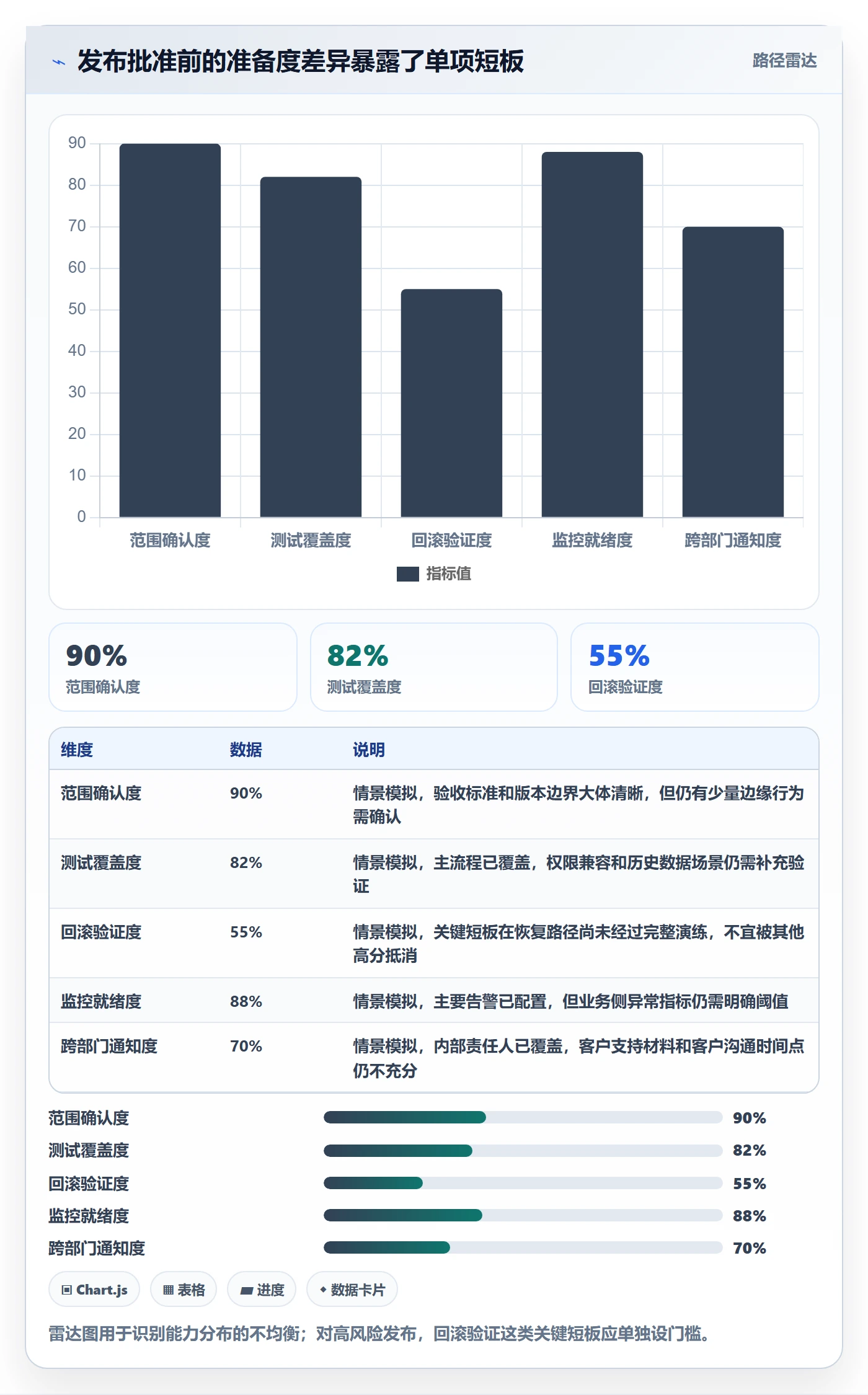
Task: Click the 监控就绪度 progress bar
Action: pyautogui.click(x=523, y=1215)
